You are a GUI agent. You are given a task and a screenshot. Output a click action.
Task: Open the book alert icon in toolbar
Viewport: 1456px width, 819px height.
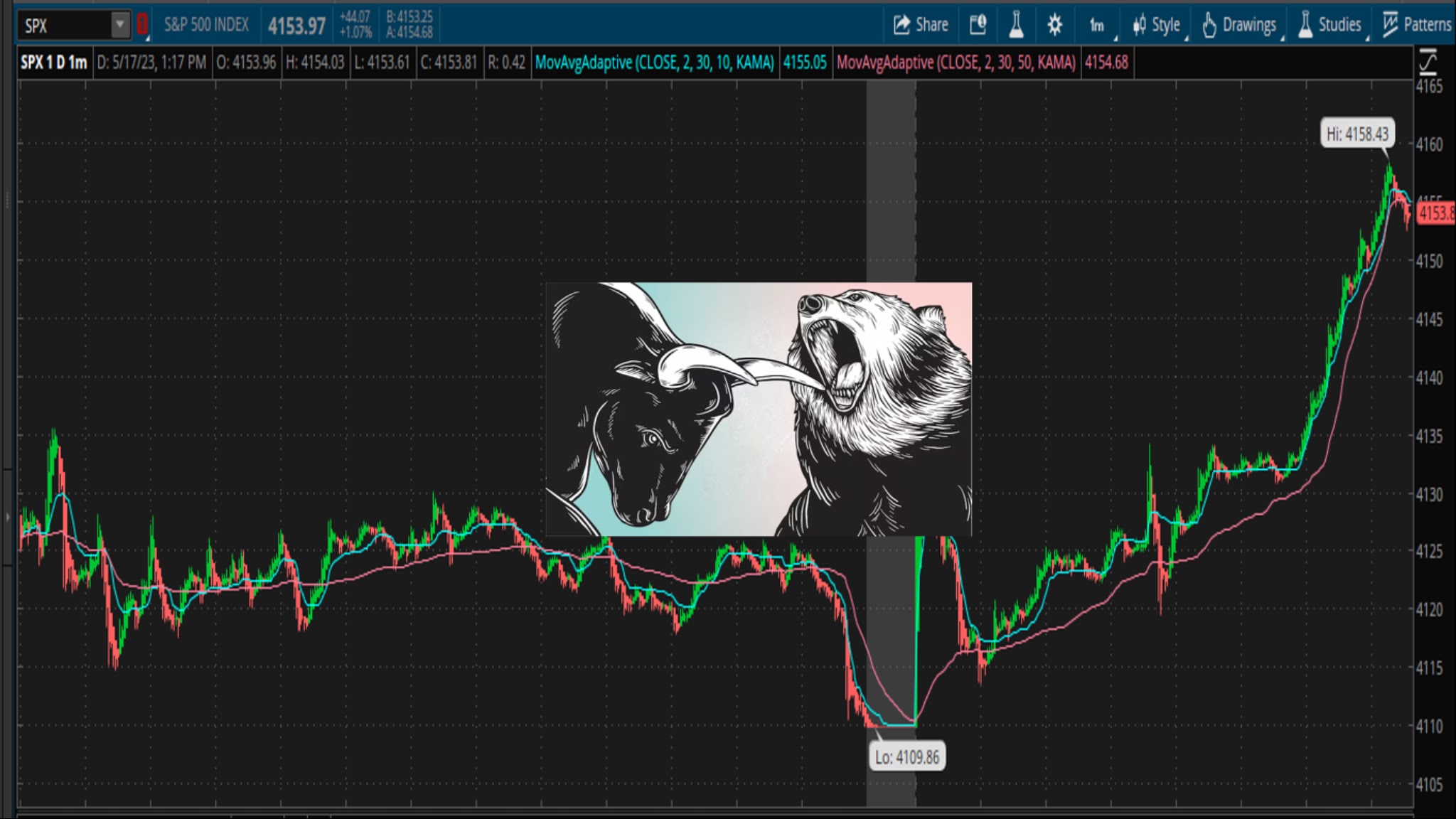(978, 25)
